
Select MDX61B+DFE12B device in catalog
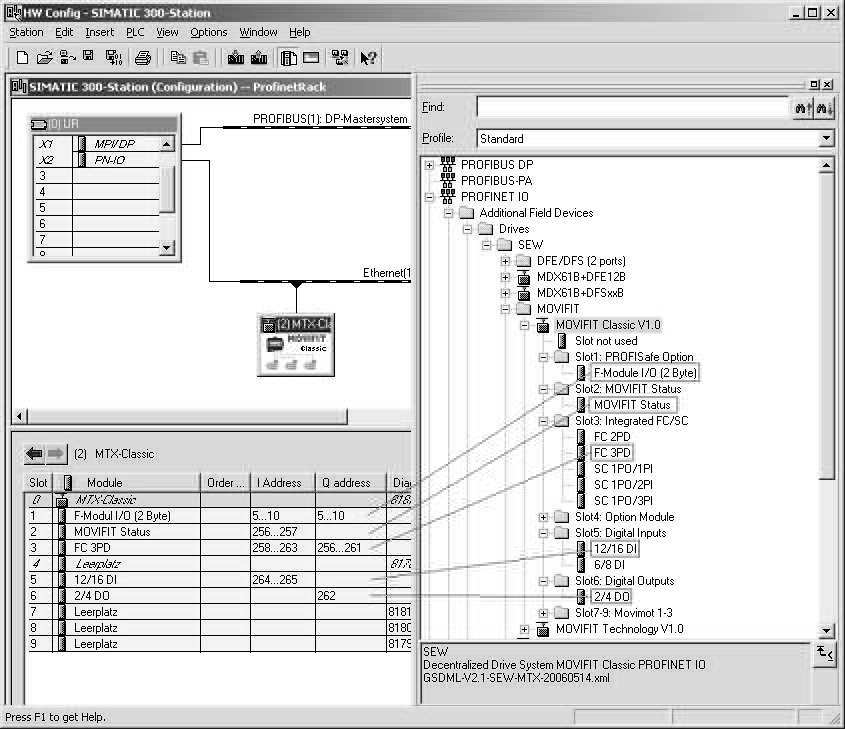click(581, 277)
